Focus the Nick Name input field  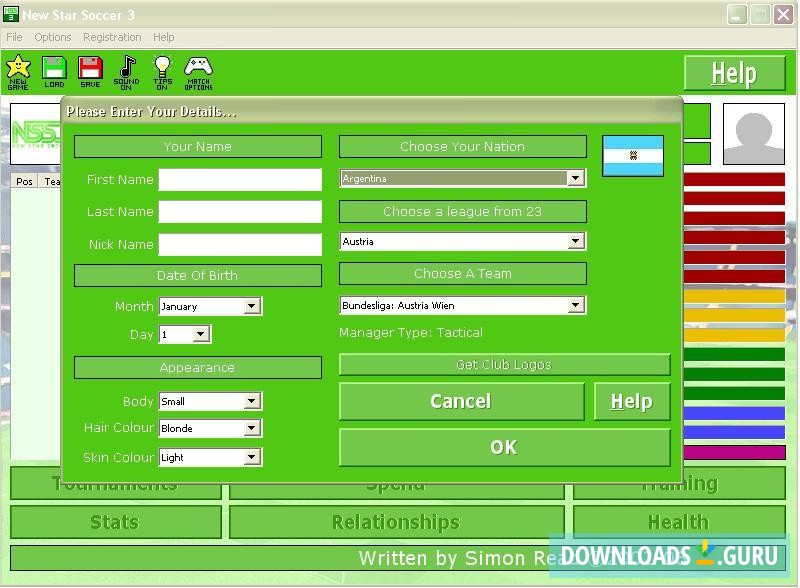pyautogui.click(x=240, y=244)
